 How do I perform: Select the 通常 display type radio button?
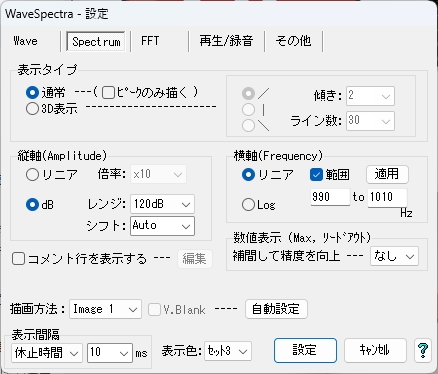point(32,93)
